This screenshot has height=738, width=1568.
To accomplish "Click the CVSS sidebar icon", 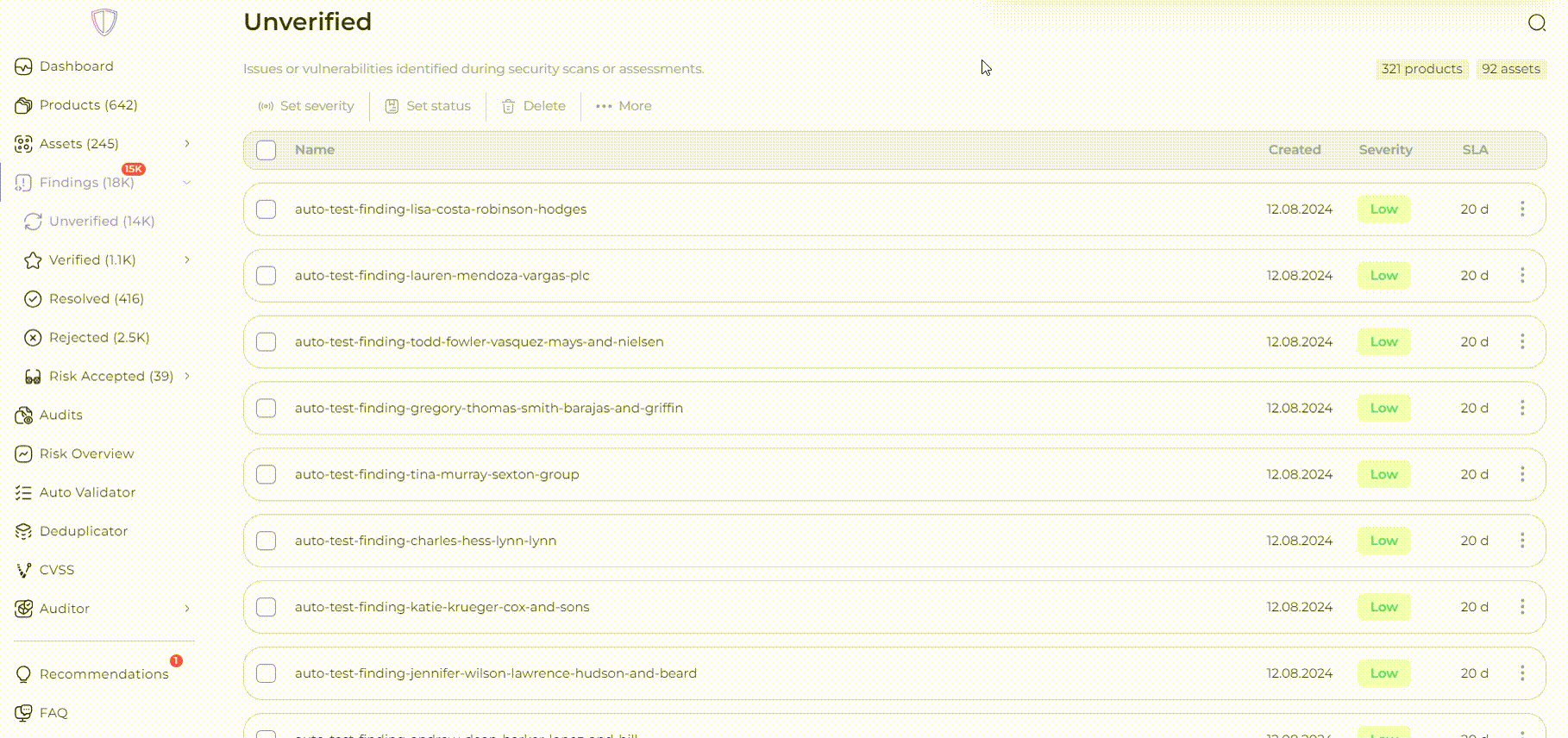I will pos(23,570).
